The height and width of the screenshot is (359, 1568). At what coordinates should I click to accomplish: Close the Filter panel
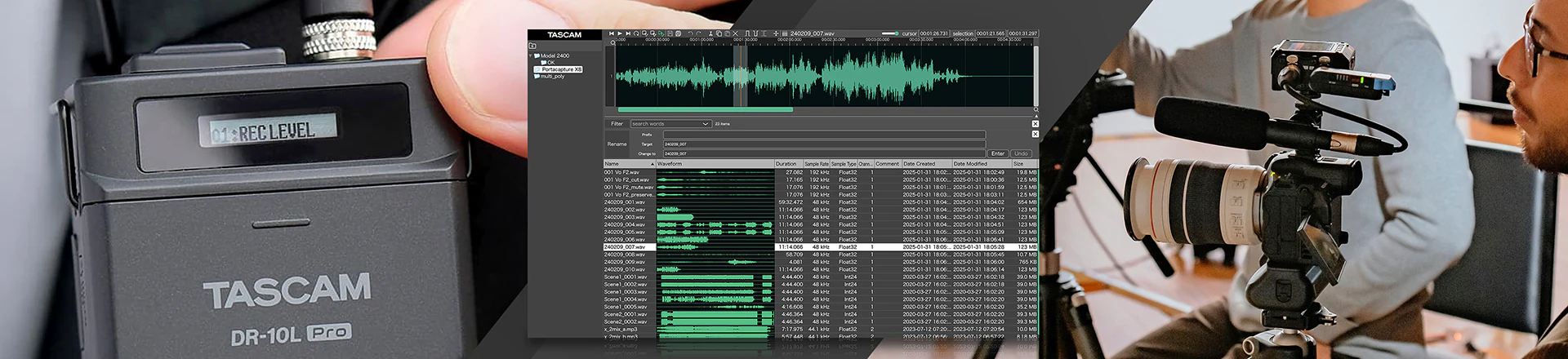[1035, 124]
